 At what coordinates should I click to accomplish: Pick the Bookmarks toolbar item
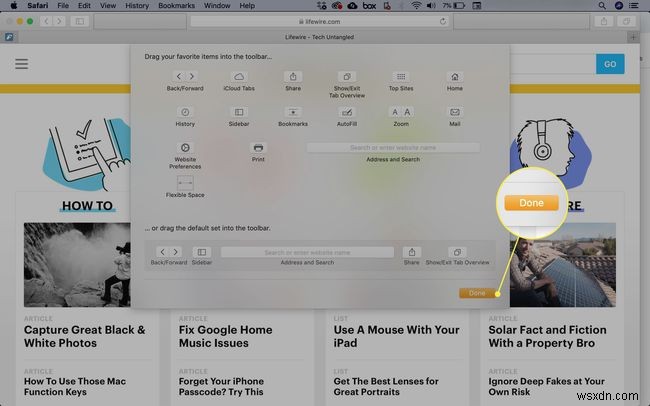tap(293, 117)
